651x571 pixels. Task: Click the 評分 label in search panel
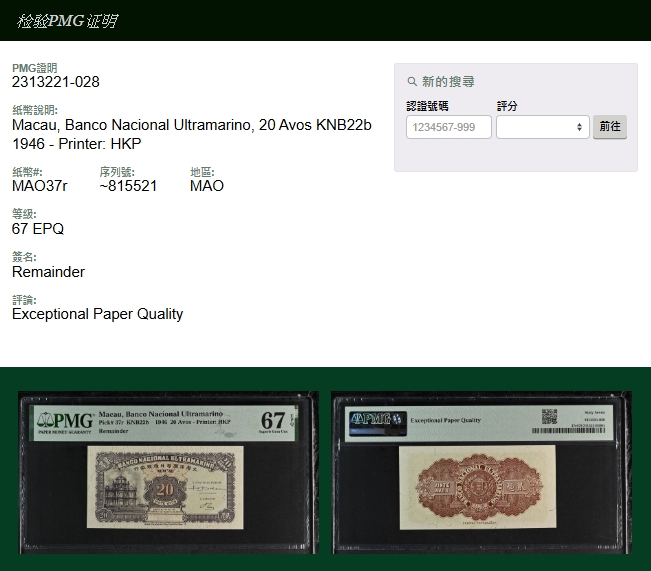coord(507,106)
